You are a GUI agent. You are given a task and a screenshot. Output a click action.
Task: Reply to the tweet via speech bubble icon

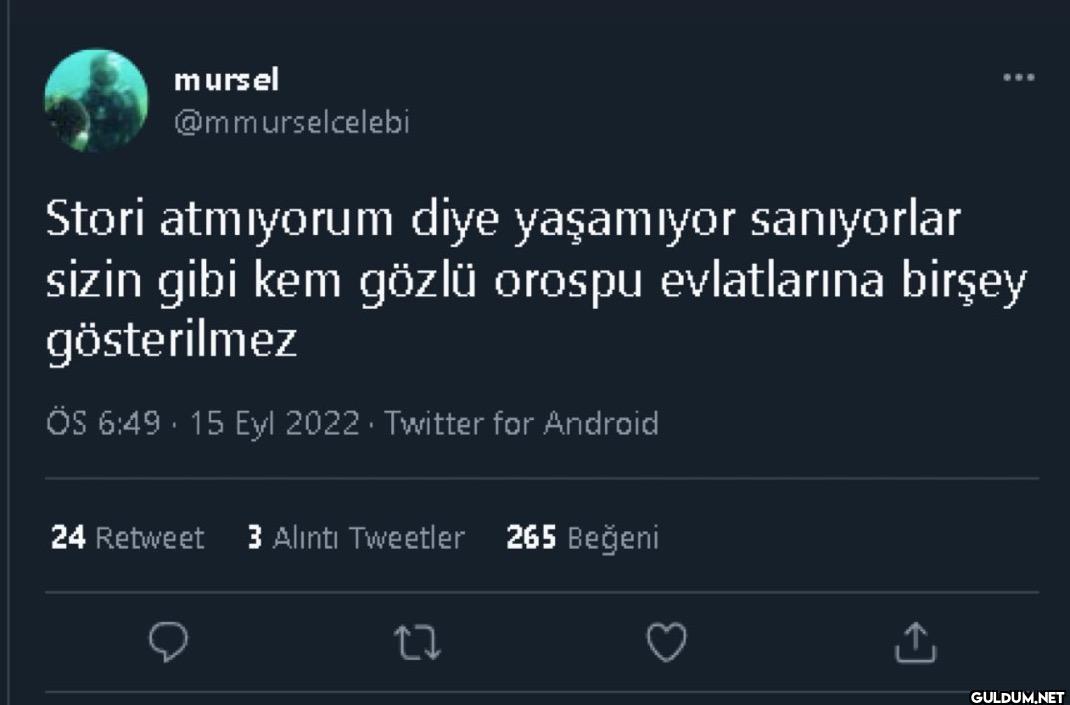[x=169, y=642]
